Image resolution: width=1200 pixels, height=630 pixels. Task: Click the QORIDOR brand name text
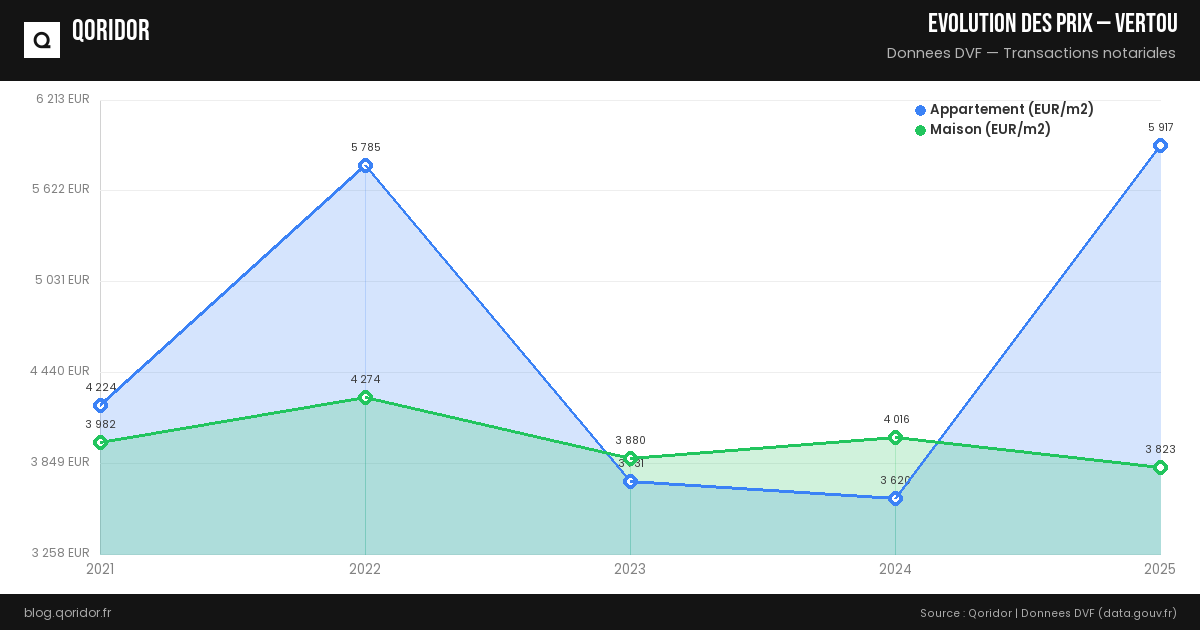click(x=111, y=31)
